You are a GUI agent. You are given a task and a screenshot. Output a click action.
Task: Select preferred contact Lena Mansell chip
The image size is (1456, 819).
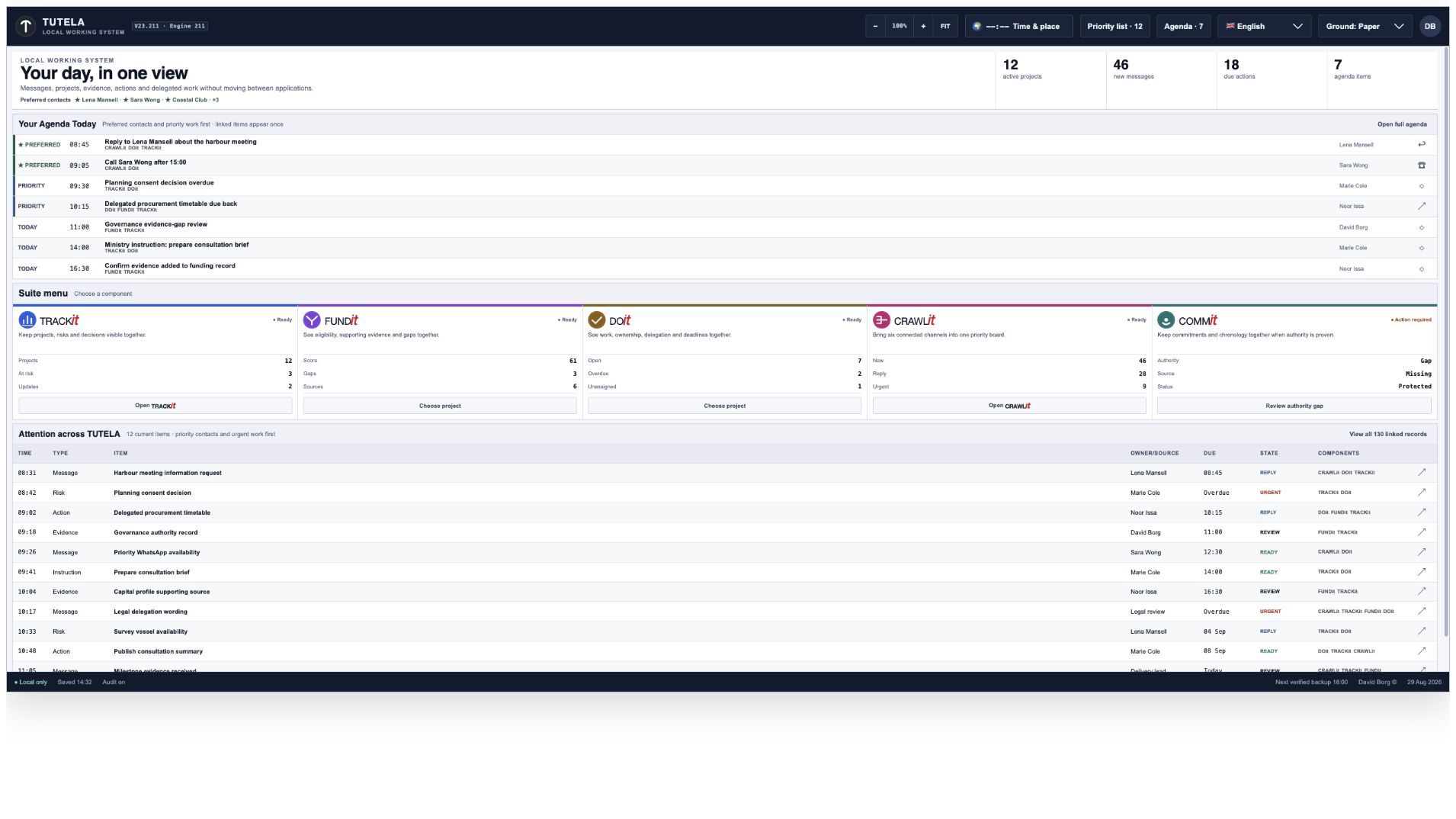pos(96,100)
